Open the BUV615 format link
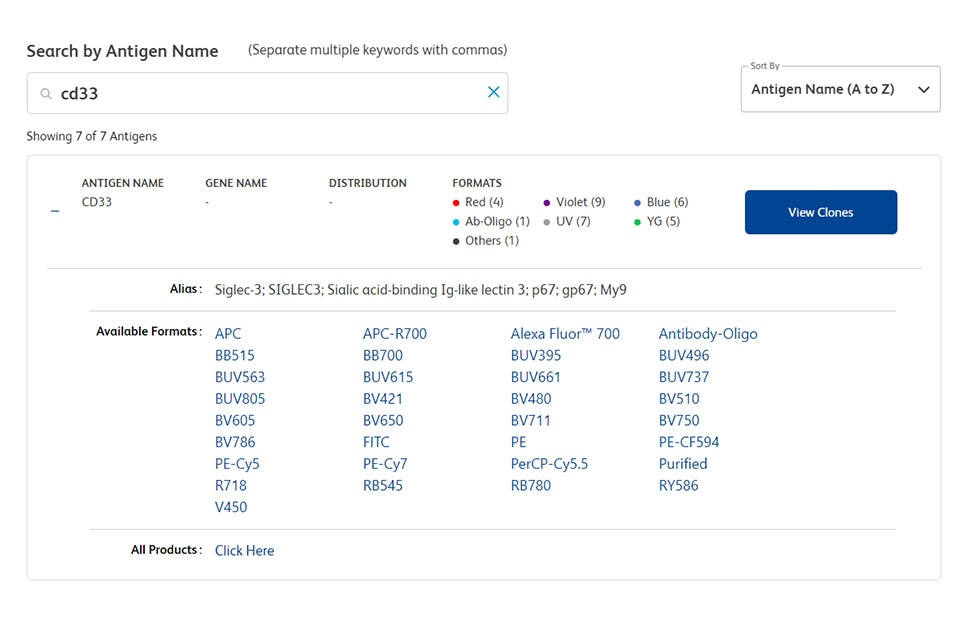This screenshot has width=970, height=623. (388, 377)
